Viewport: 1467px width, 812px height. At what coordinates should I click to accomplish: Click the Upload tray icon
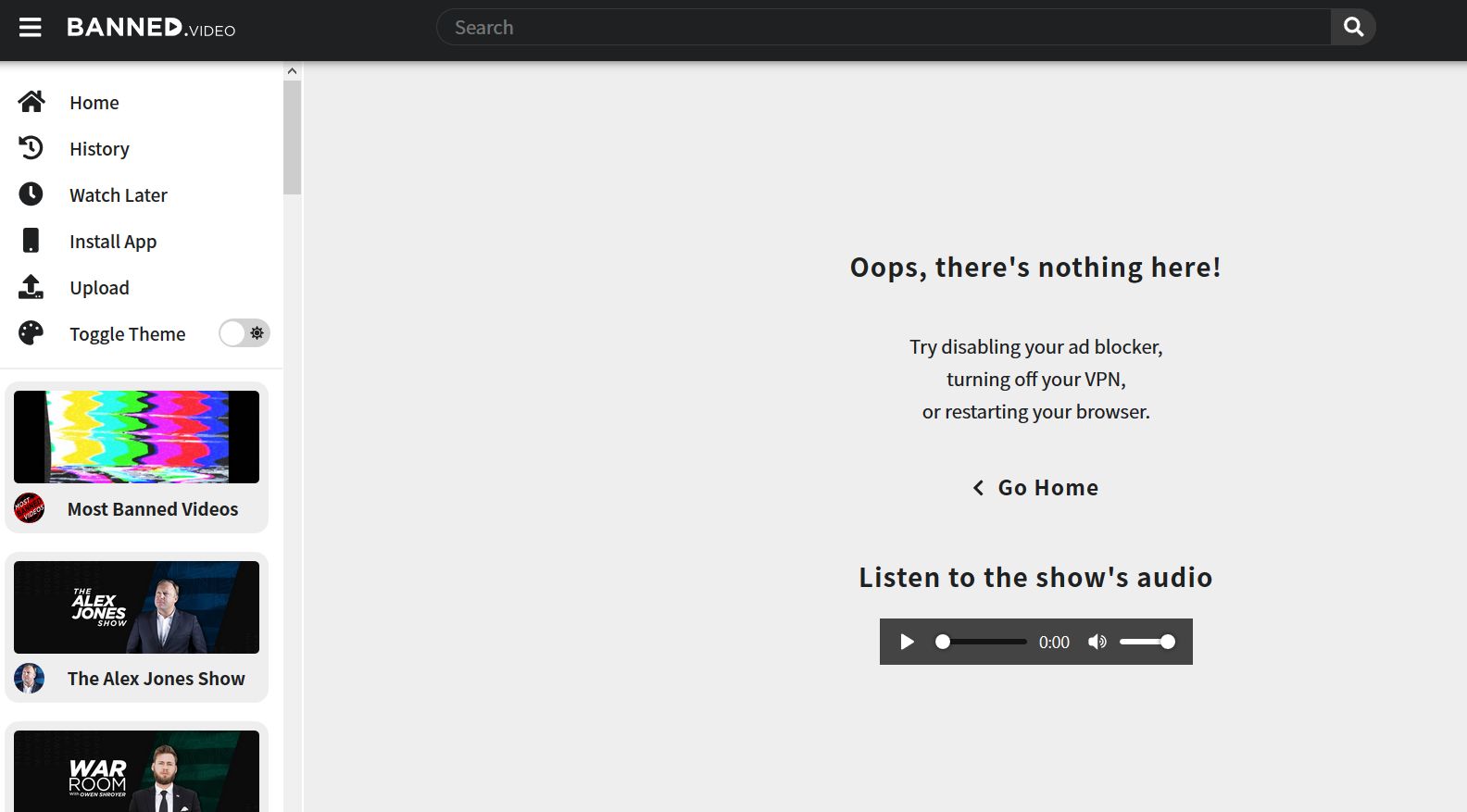coord(31,287)
